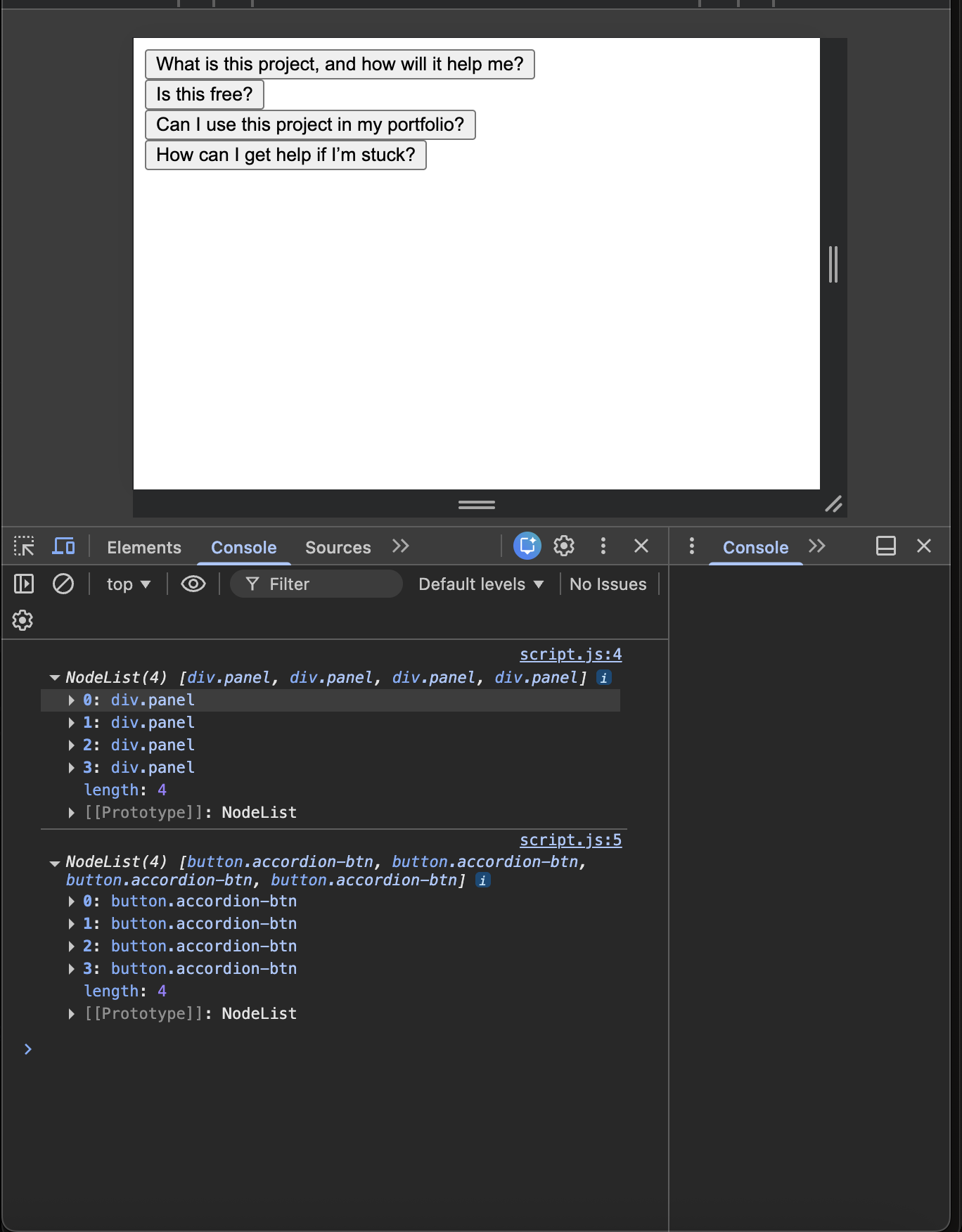Click the viewport right-edge resize handle

pos(833,264)
